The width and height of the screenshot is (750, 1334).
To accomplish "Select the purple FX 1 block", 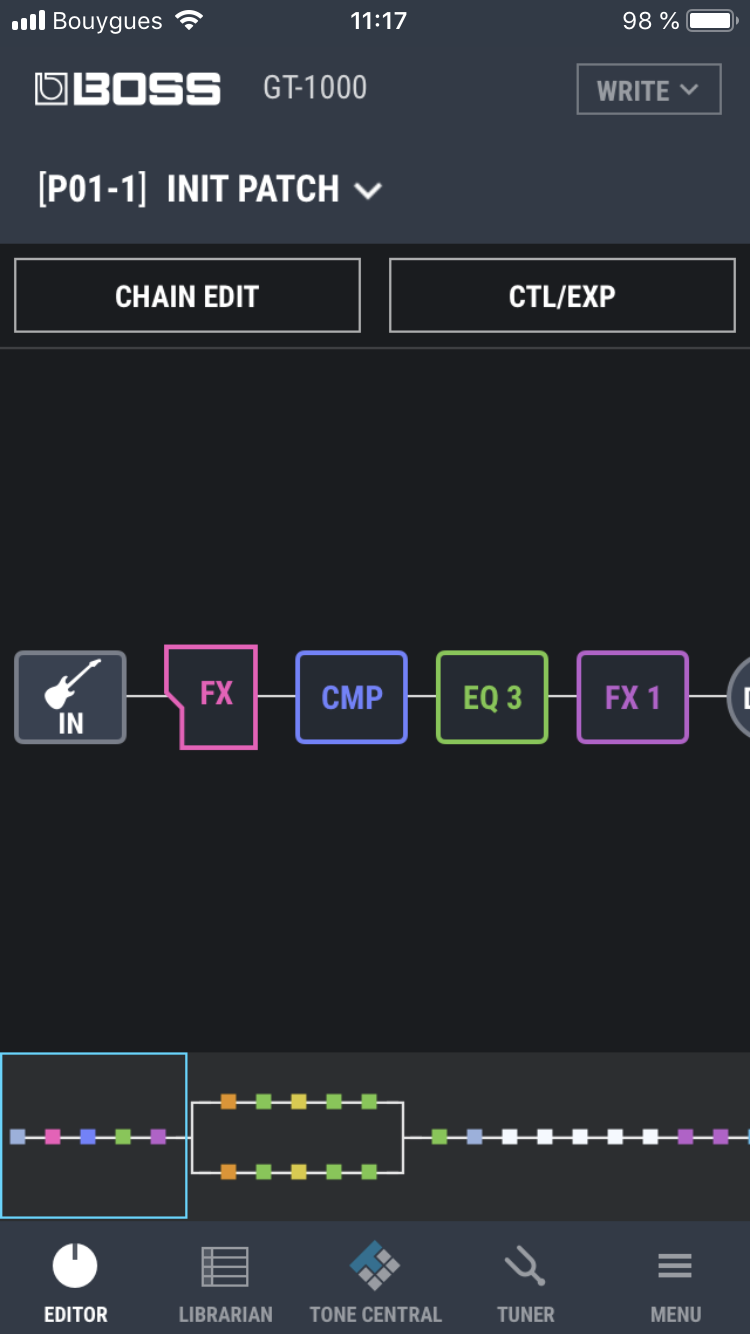I will (x=632, y=697).
